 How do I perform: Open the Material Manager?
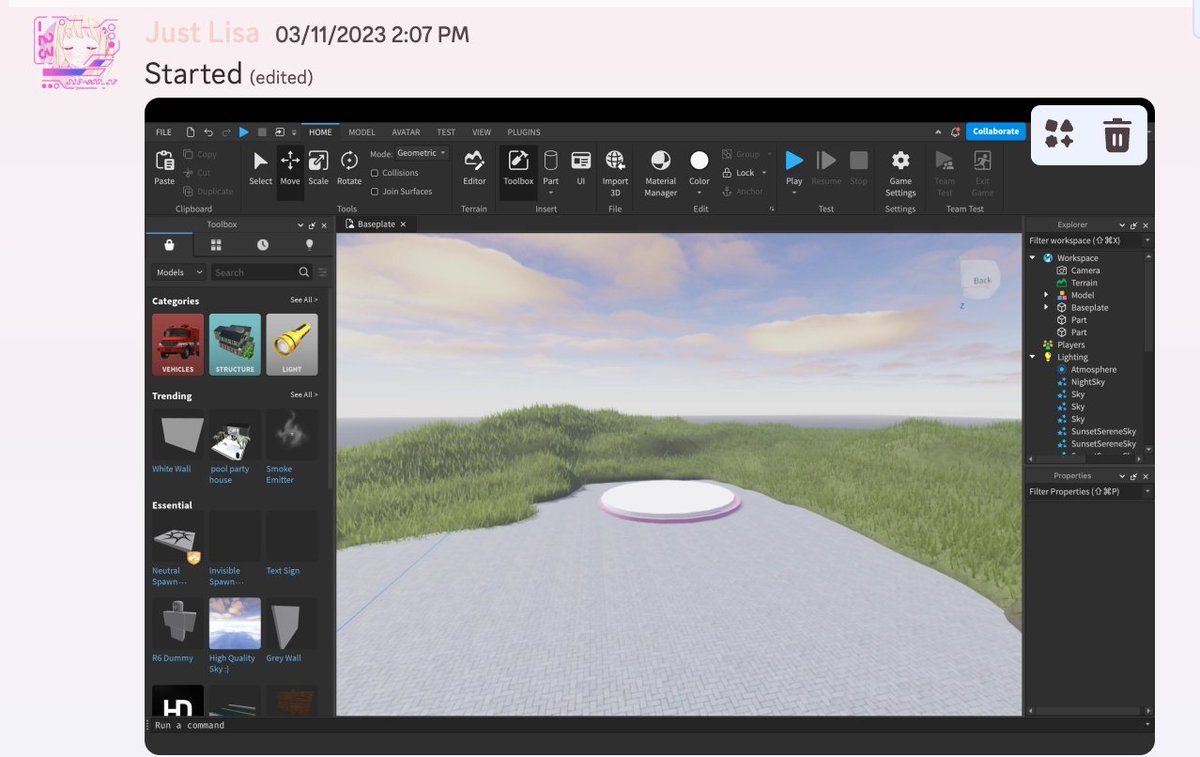point(660,160)
